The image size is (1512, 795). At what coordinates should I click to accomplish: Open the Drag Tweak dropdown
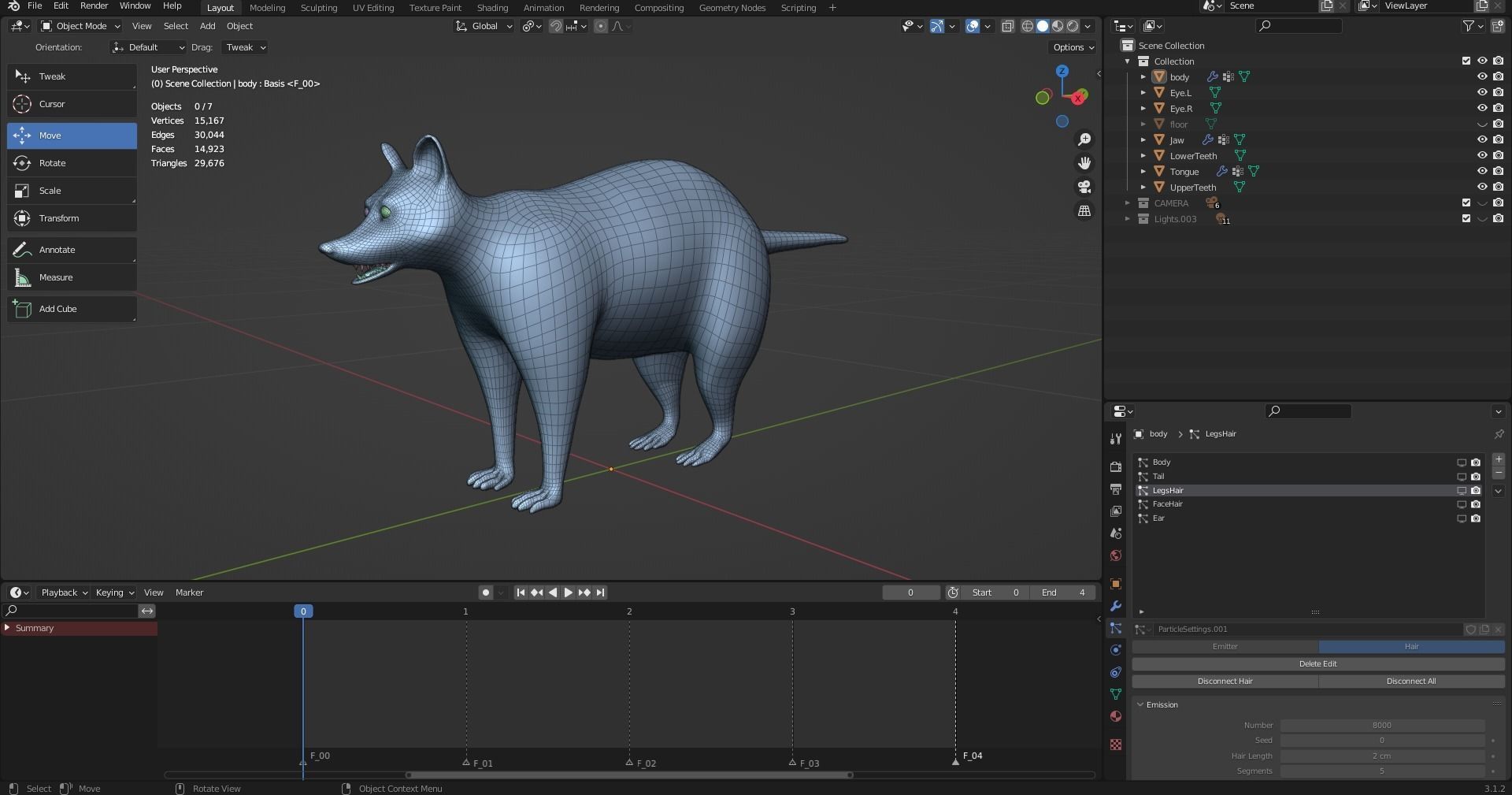245,47
